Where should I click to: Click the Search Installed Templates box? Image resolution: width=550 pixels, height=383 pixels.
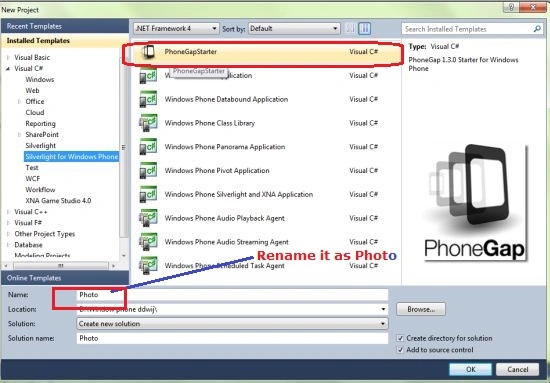click(472, 29)
